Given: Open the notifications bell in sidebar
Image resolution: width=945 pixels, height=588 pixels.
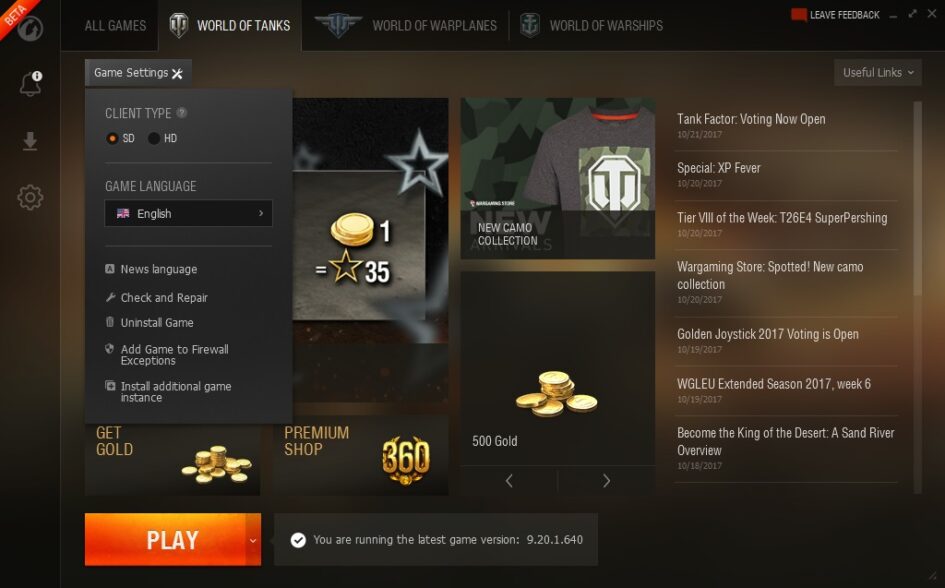Looking at the screenshot, I should coord(30,84).
